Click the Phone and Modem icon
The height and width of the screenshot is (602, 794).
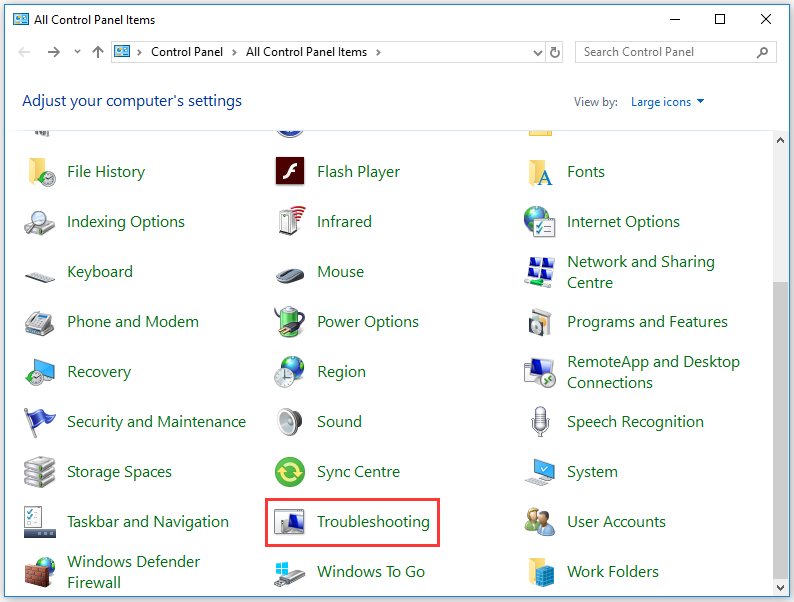pos(39,323)
